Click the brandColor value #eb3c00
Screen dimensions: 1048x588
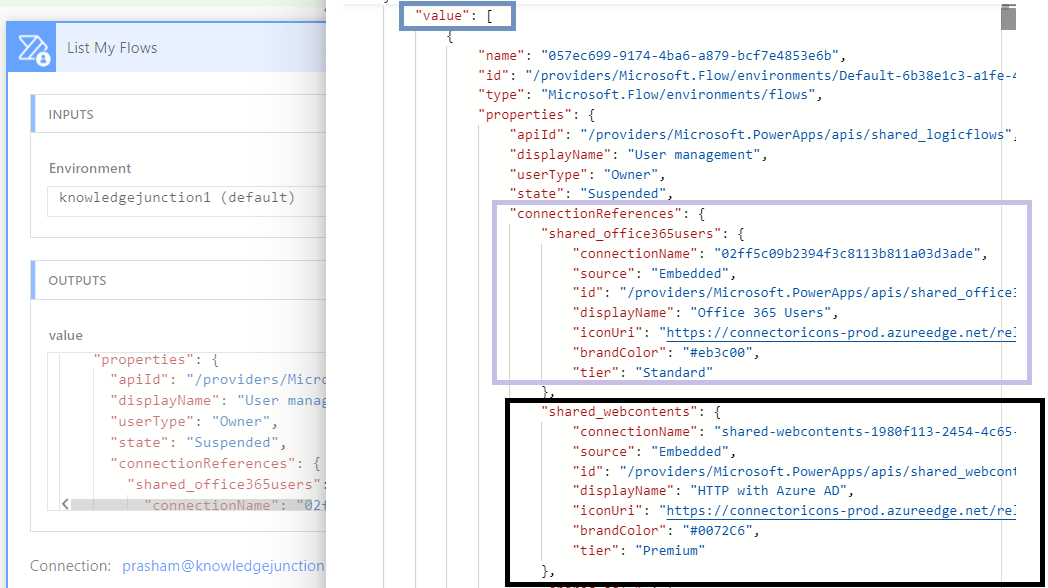(x=717, y=352)
